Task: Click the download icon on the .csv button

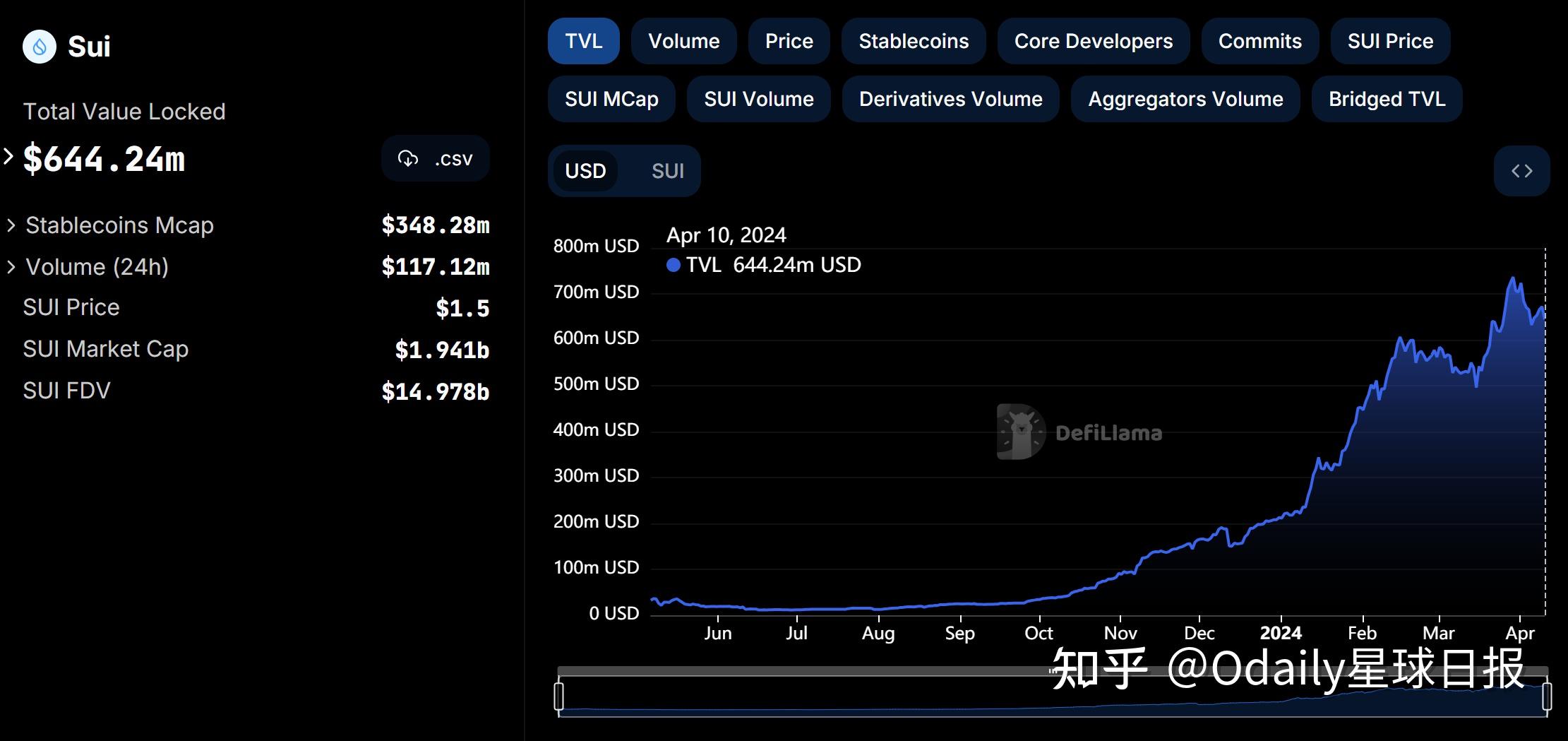Action: coord(408,158)
